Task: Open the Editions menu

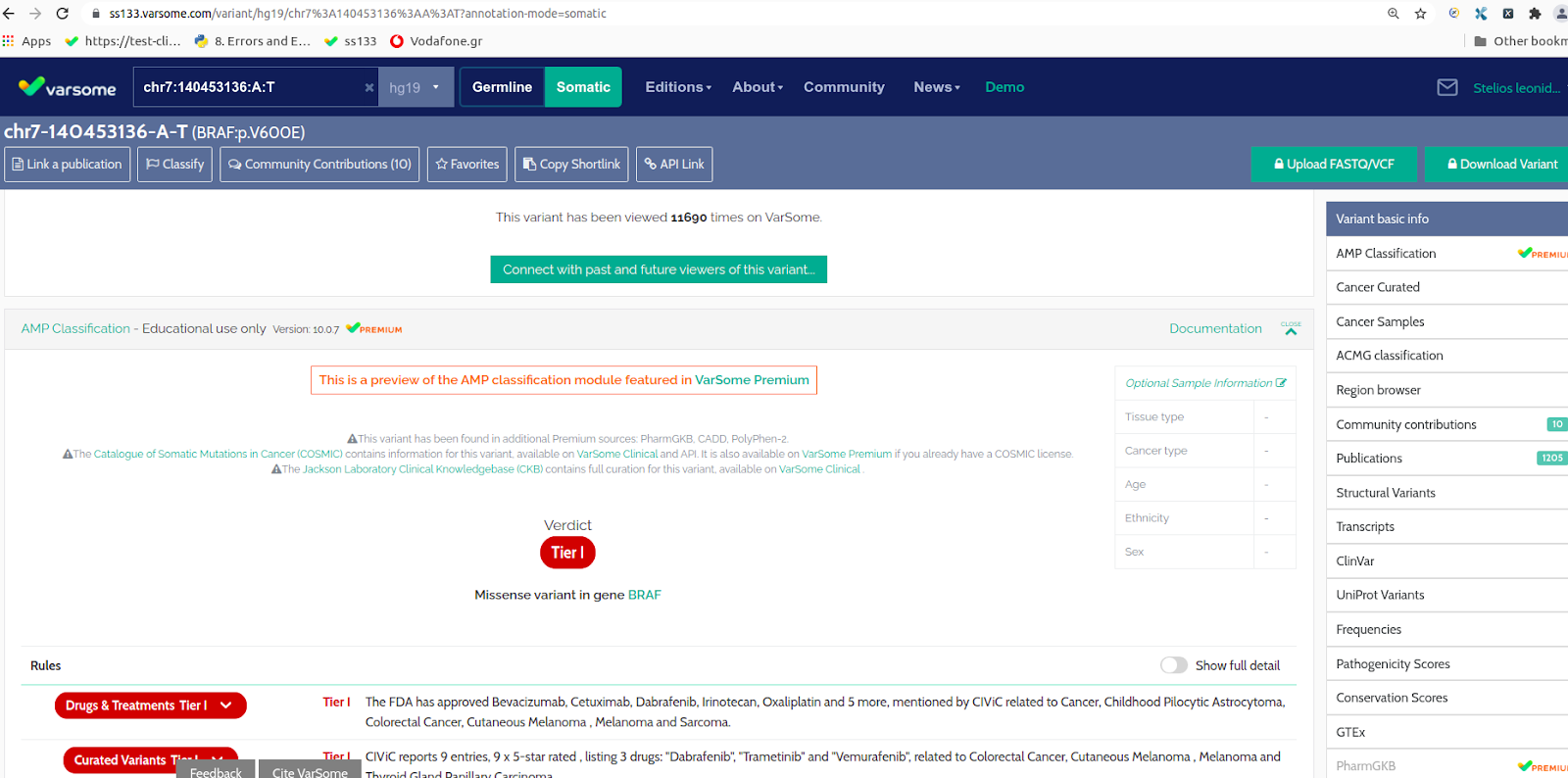Action: (678, 87)
